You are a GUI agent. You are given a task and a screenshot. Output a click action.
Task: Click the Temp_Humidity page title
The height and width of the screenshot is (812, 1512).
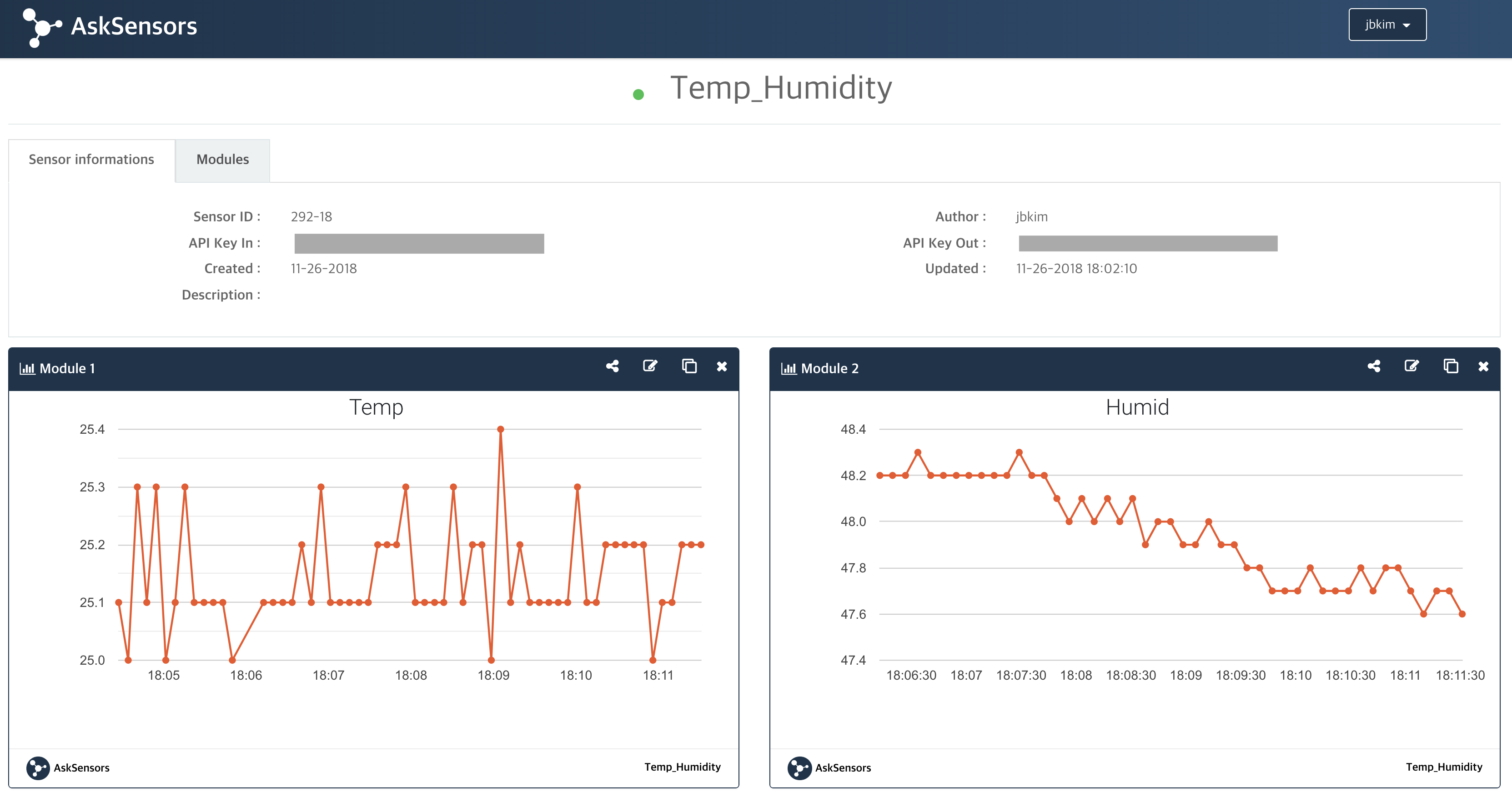[781, 88]
